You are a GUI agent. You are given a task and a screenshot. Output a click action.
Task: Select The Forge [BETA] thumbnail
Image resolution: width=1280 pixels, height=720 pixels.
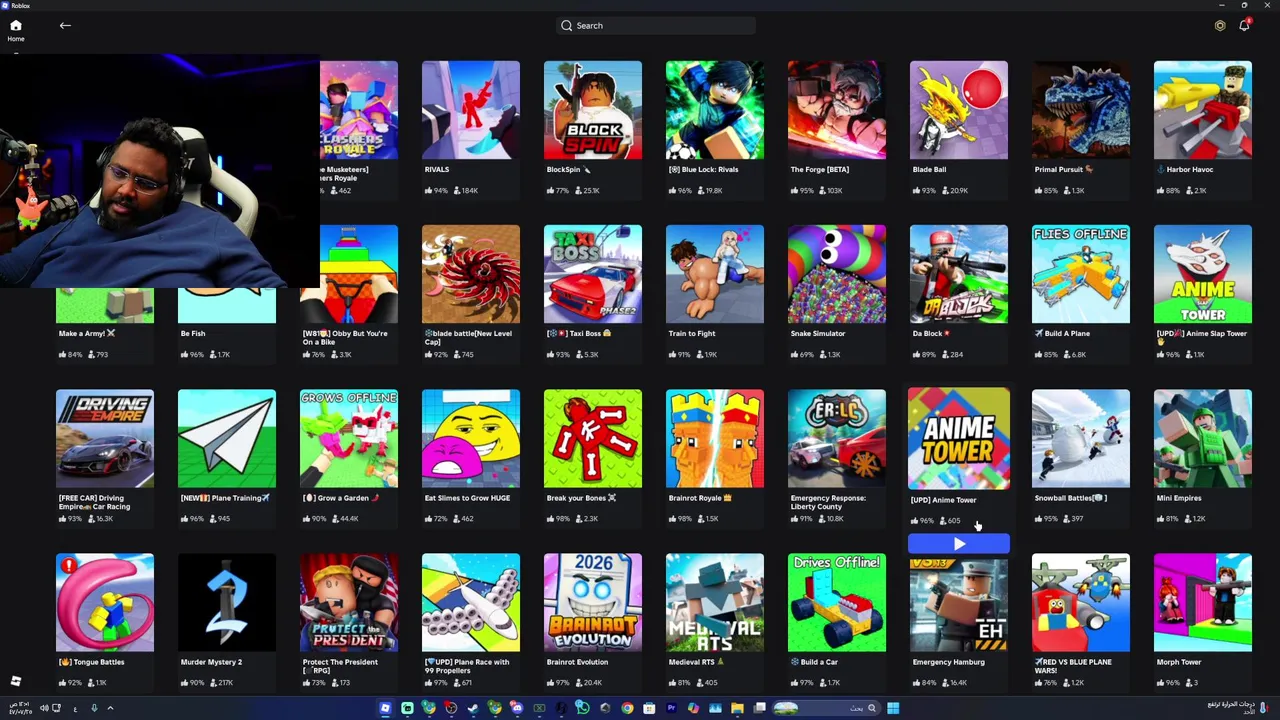(x=837, y=110)
